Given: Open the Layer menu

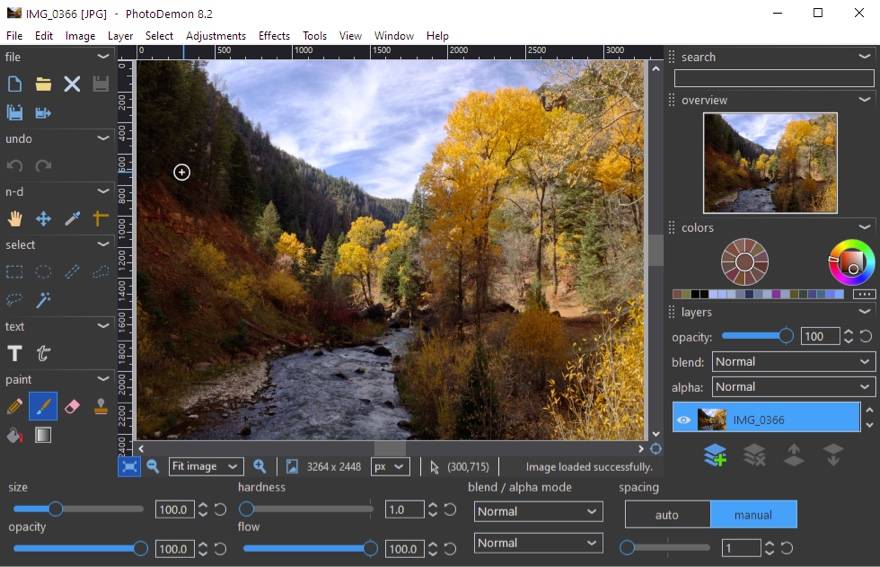Looking at the screenshot, I should click(x=120, y=35).
